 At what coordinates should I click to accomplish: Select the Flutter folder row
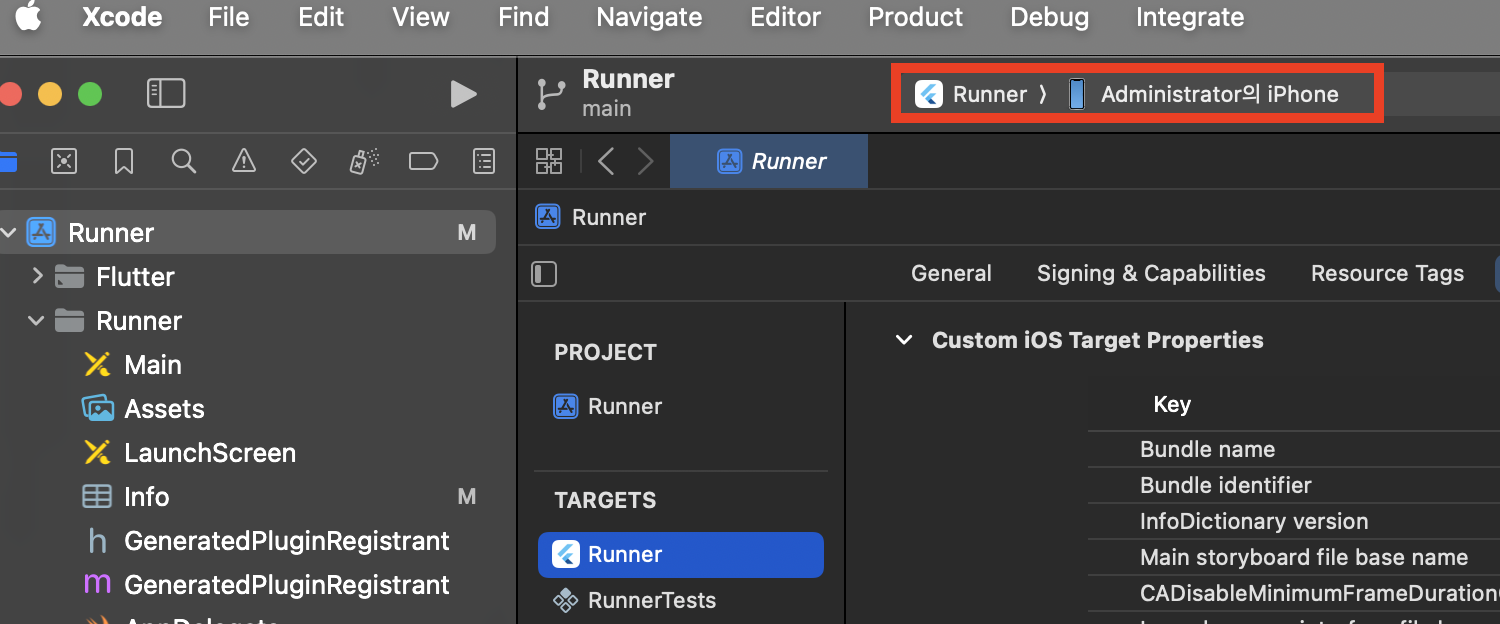(x=248, y=277)
